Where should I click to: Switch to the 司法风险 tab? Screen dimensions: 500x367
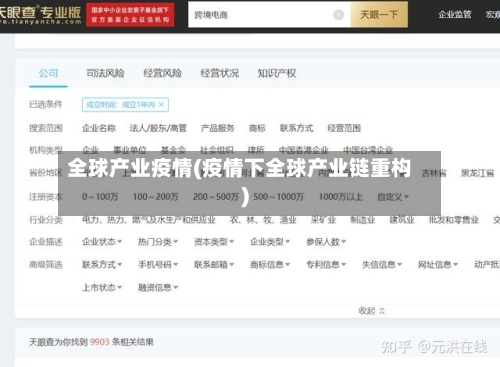pyautogui.click(x=105, y=73)
